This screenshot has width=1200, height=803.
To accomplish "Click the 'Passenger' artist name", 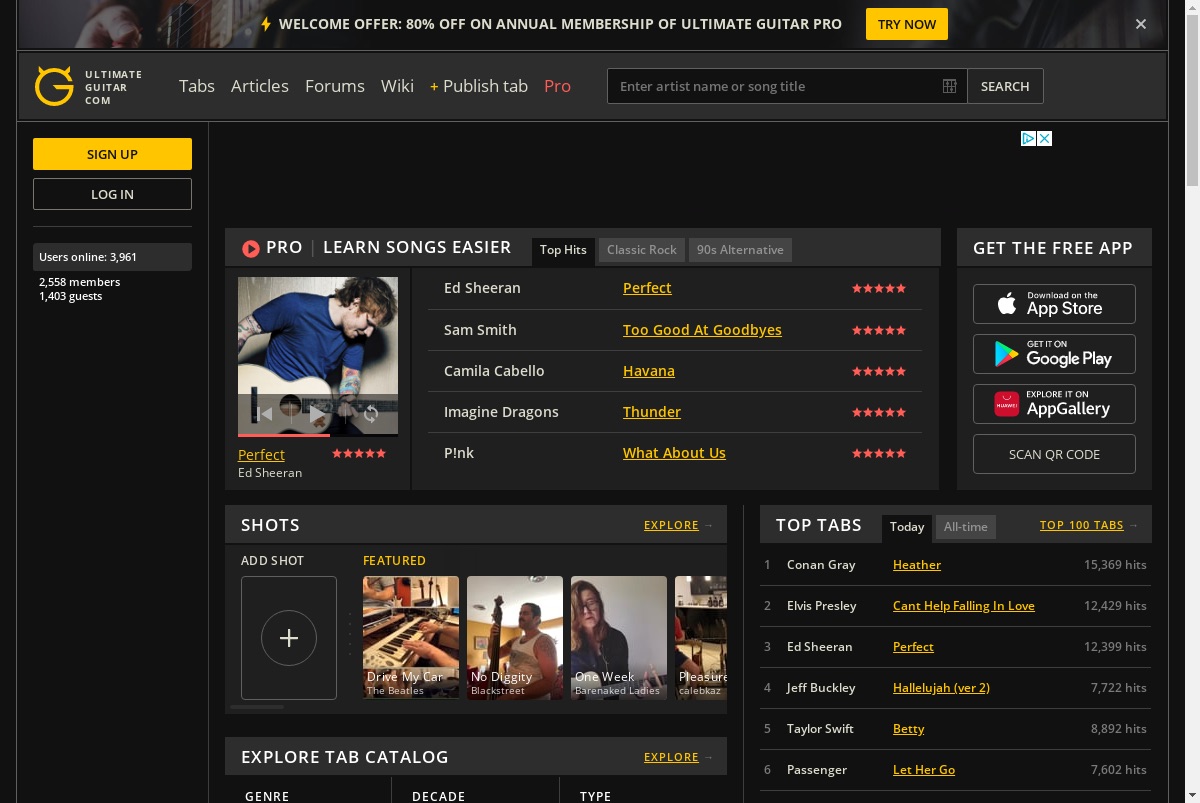I will [817, 770].
